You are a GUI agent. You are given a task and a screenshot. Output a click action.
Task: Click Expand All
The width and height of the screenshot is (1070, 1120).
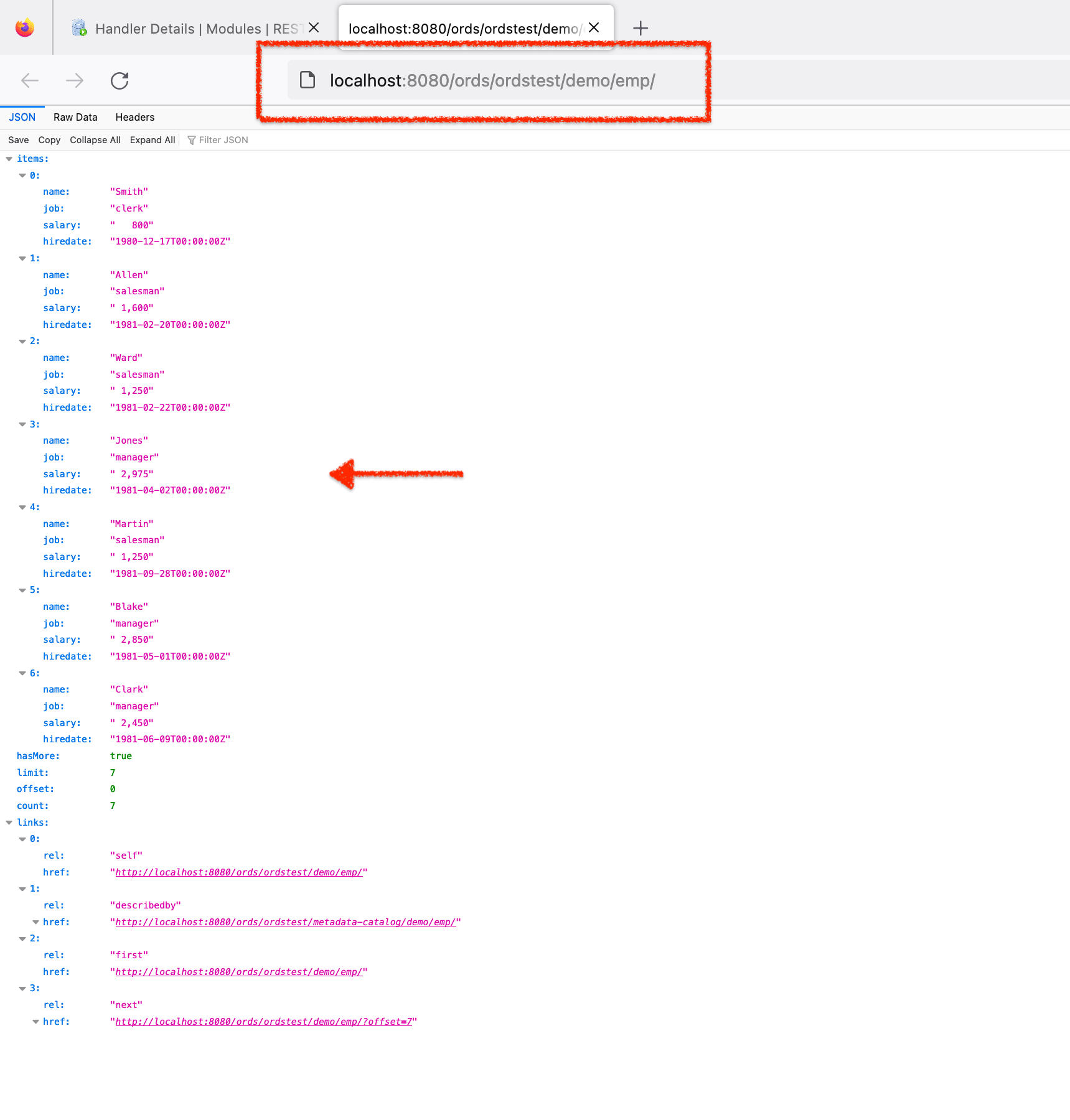(x=152, y=139)
